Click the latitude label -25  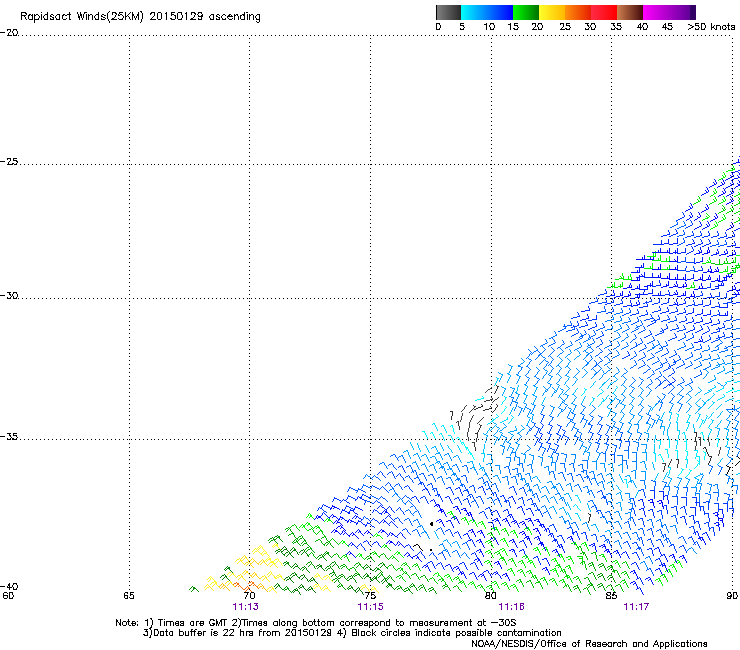9,162
